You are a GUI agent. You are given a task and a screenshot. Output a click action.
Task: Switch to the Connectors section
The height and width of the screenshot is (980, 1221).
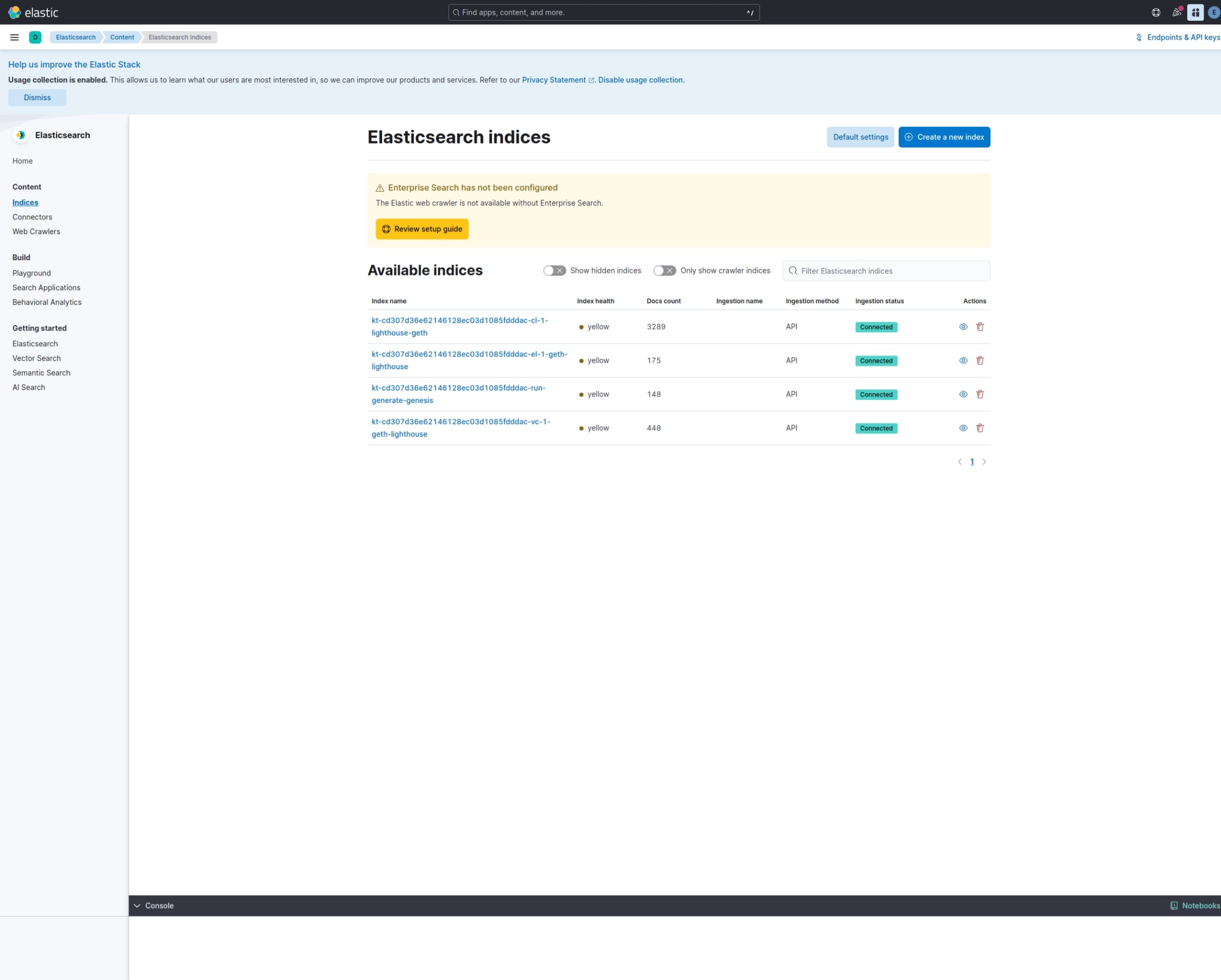pyautogui.click(x=32, y=217)
